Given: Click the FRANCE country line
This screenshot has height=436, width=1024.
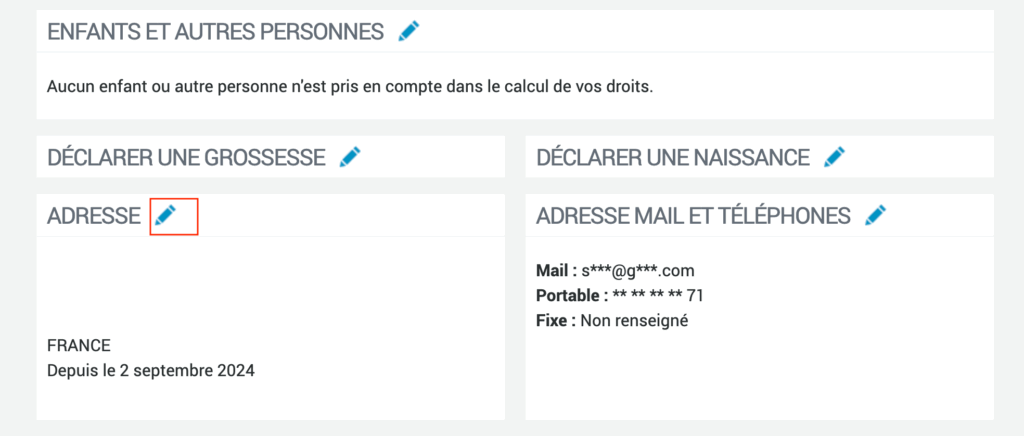Looking at the screenshot, I should click(79, 345).
